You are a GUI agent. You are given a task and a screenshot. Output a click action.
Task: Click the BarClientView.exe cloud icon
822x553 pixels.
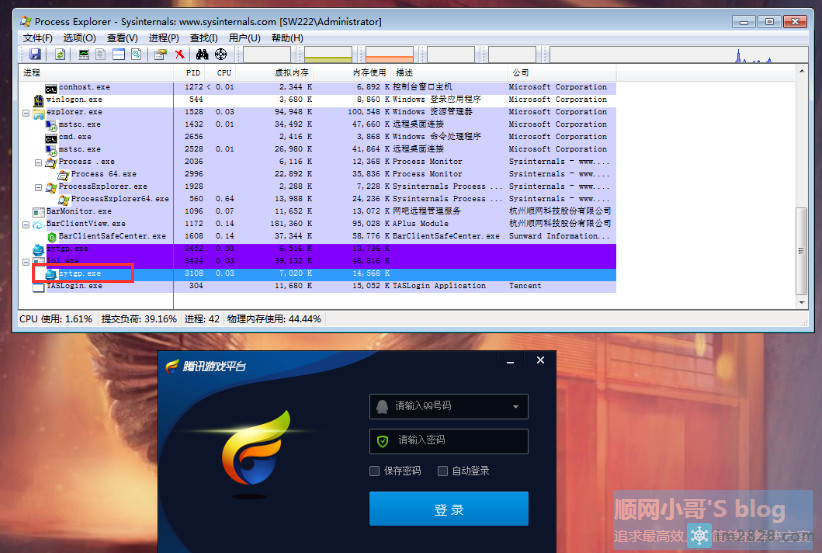pyautogui.click(x=38, y=224)
